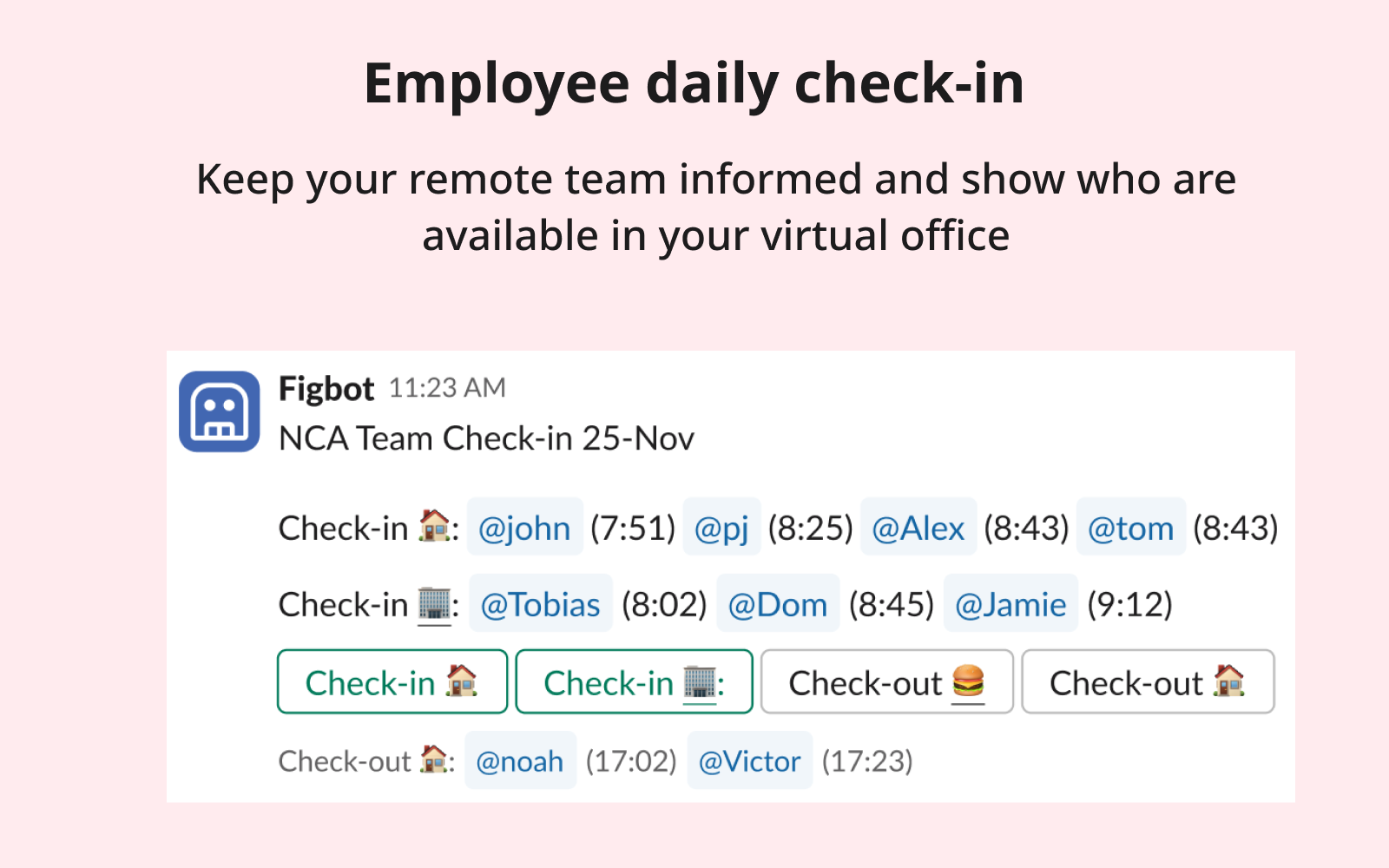This screenshot has height=868, width=1389.
Task: Select the @tom mention
Action: [x=1130, y=528]
